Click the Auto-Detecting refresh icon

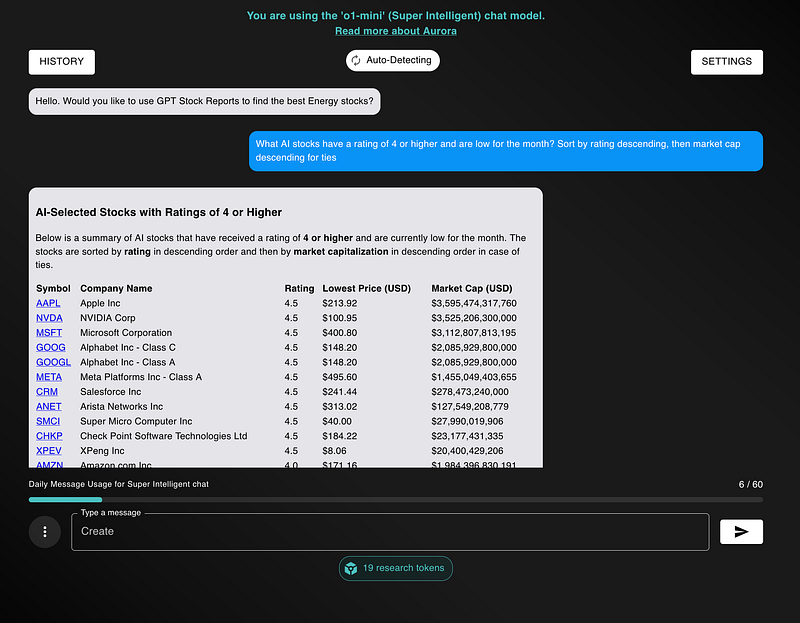356,60
